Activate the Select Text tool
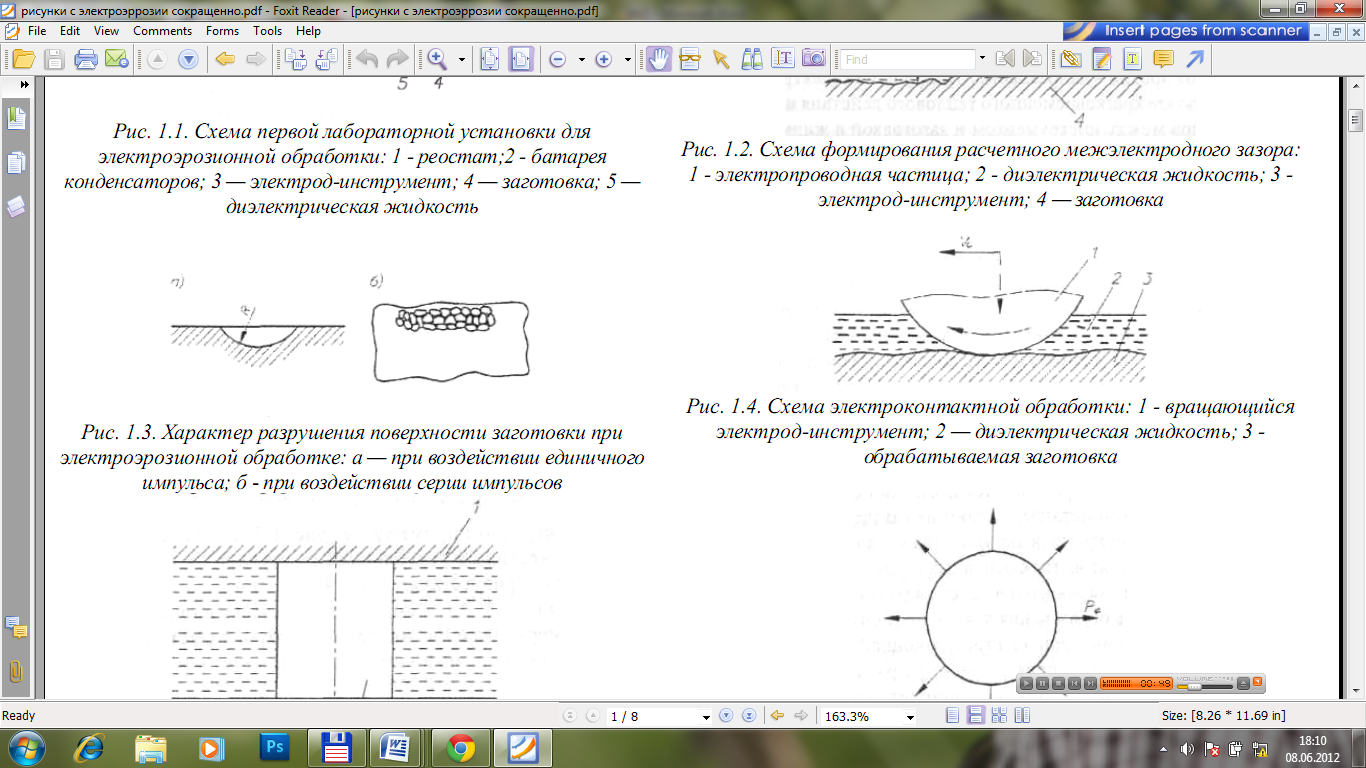The image size is (1366, 768). pos(783,59)
